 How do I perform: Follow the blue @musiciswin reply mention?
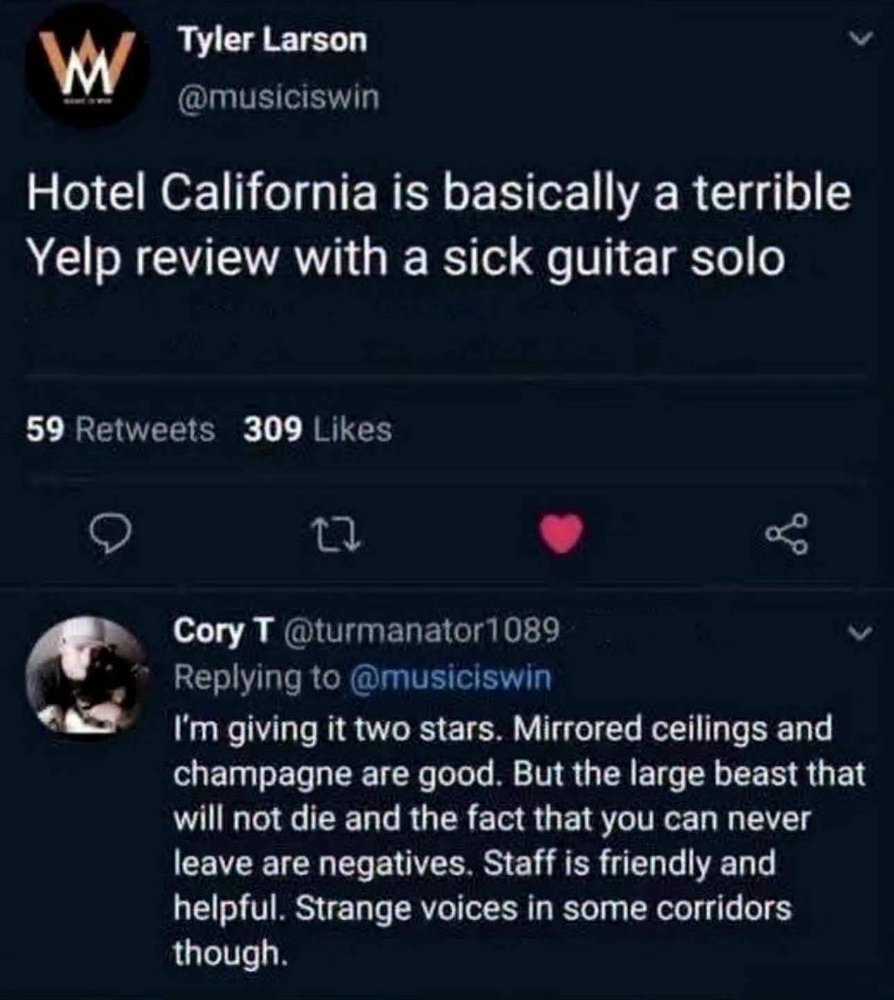450,677
